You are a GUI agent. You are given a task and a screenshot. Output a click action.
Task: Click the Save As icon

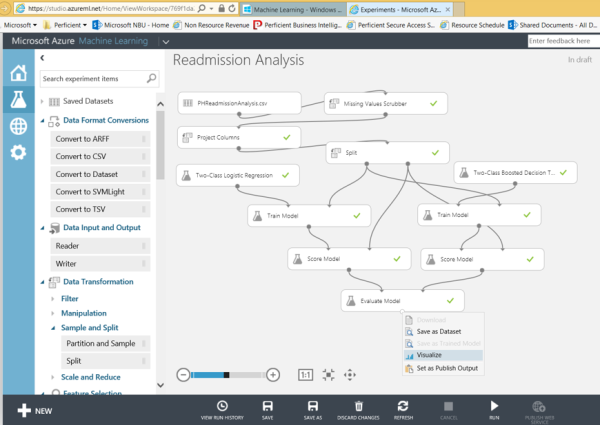pos(313,406)
